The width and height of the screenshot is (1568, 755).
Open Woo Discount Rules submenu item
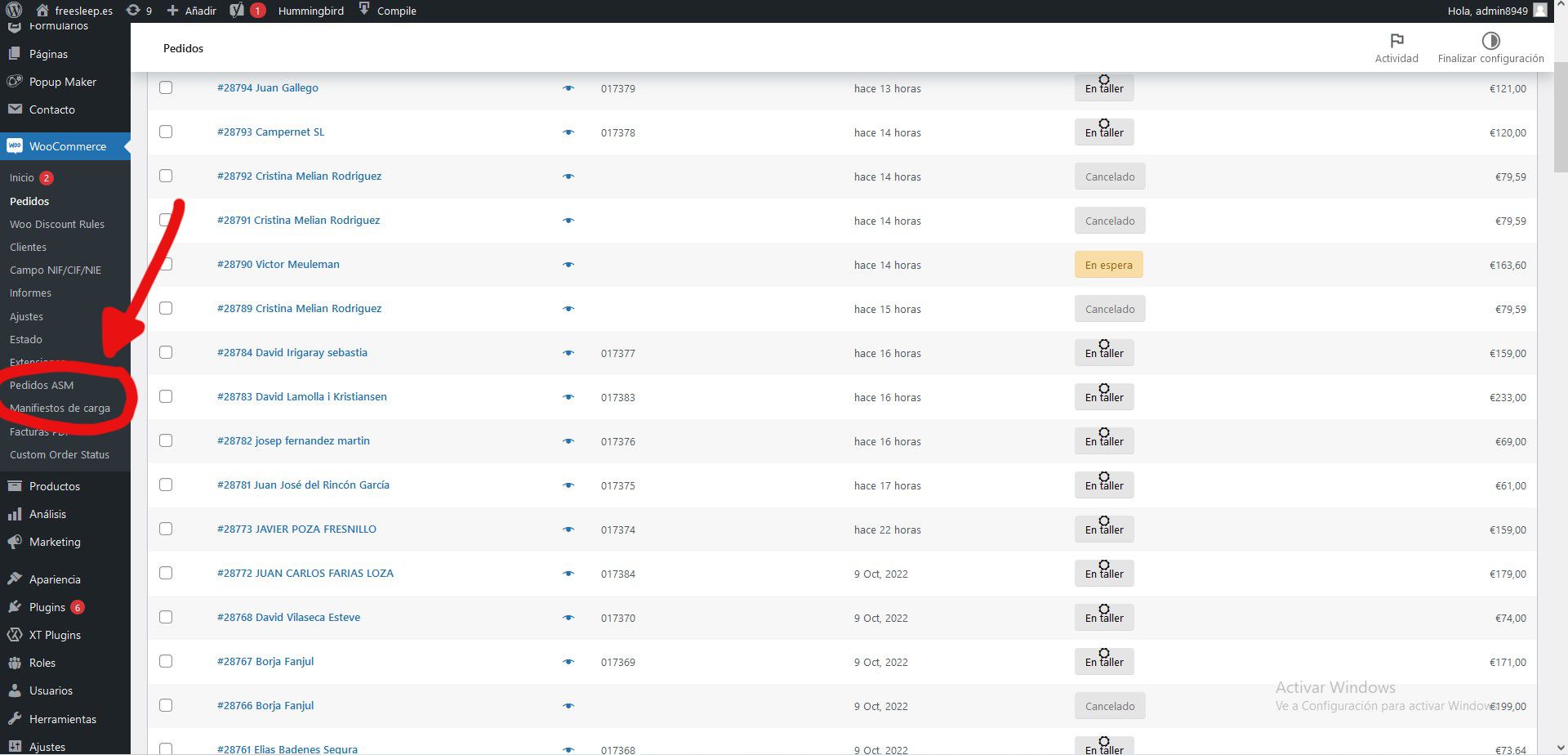click(57, 224)
